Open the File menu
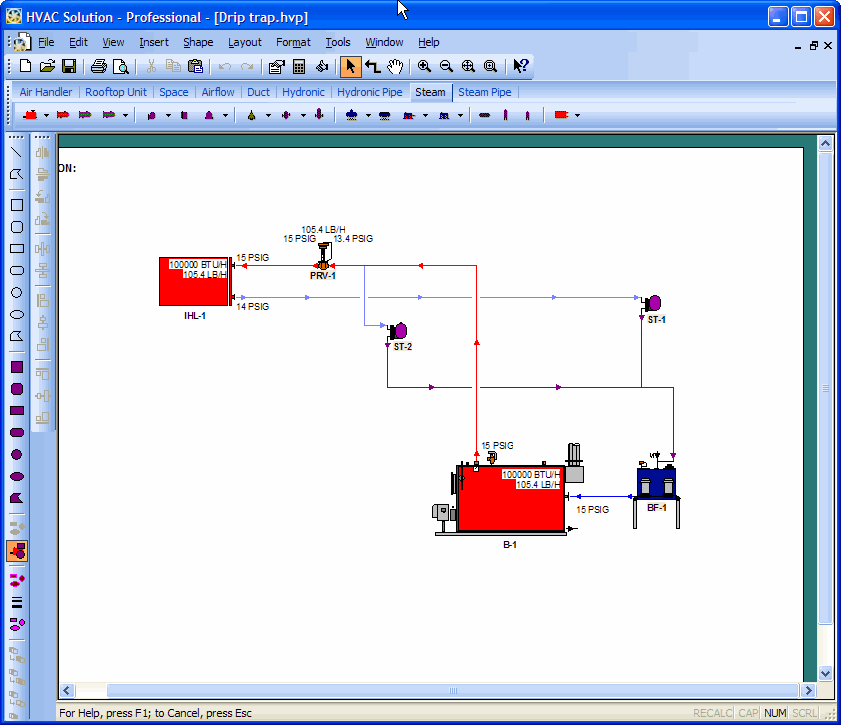 point(46,42)
